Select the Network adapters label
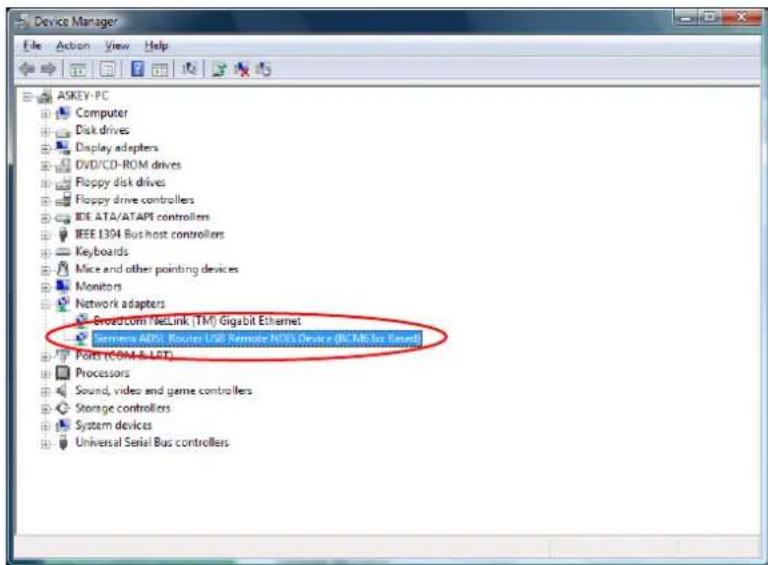This screenshot has width=768, height=565. pyautogui.click(x=120, y=304)
